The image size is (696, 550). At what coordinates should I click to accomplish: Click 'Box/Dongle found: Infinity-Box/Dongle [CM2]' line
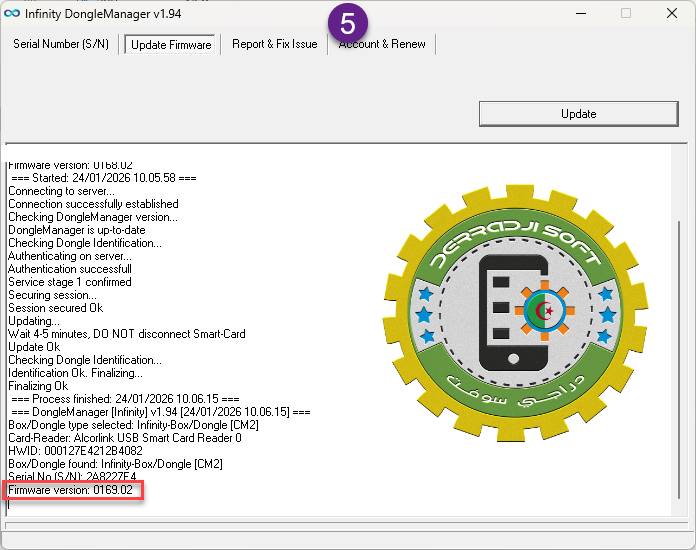coord(115,464)
